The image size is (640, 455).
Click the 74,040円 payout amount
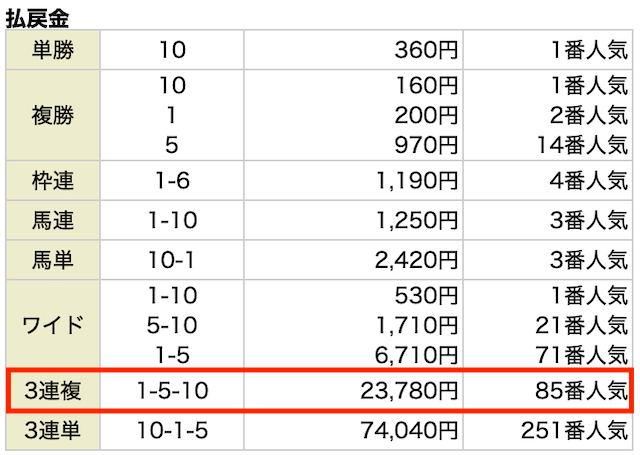click(x=409, y=431)
